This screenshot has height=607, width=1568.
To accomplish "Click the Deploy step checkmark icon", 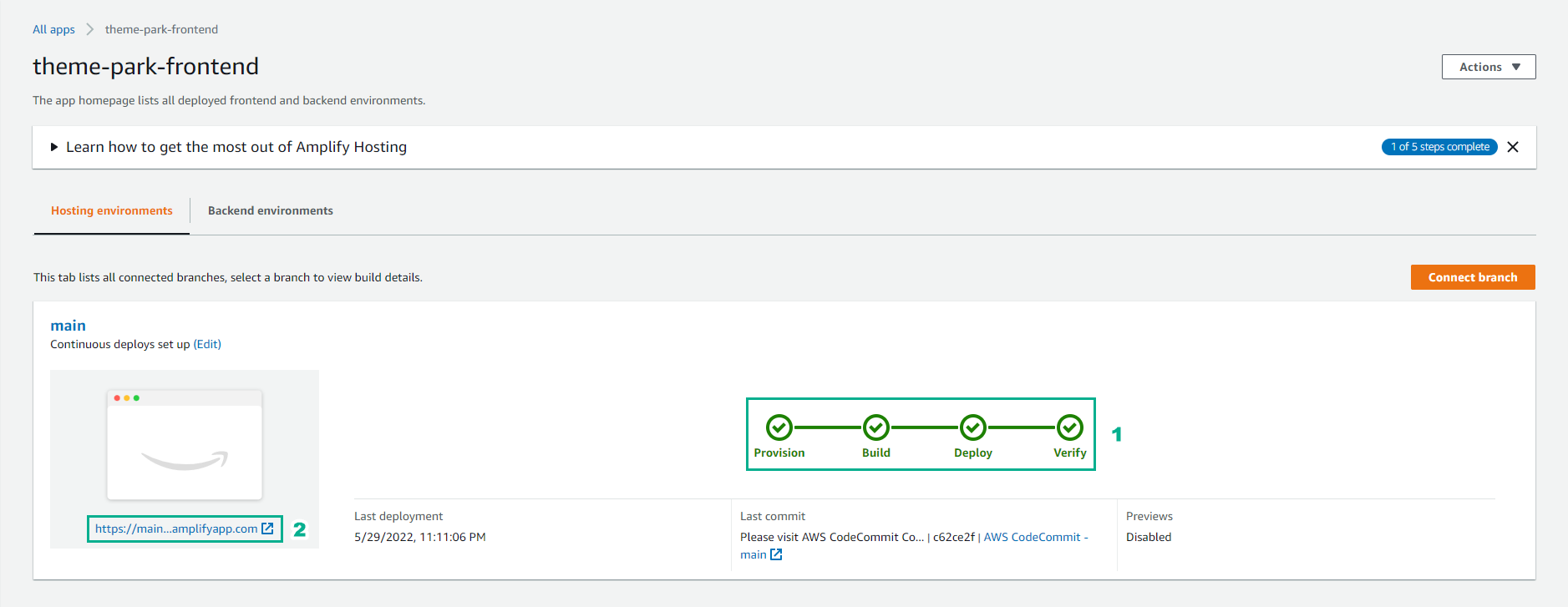I will (972, 427).
